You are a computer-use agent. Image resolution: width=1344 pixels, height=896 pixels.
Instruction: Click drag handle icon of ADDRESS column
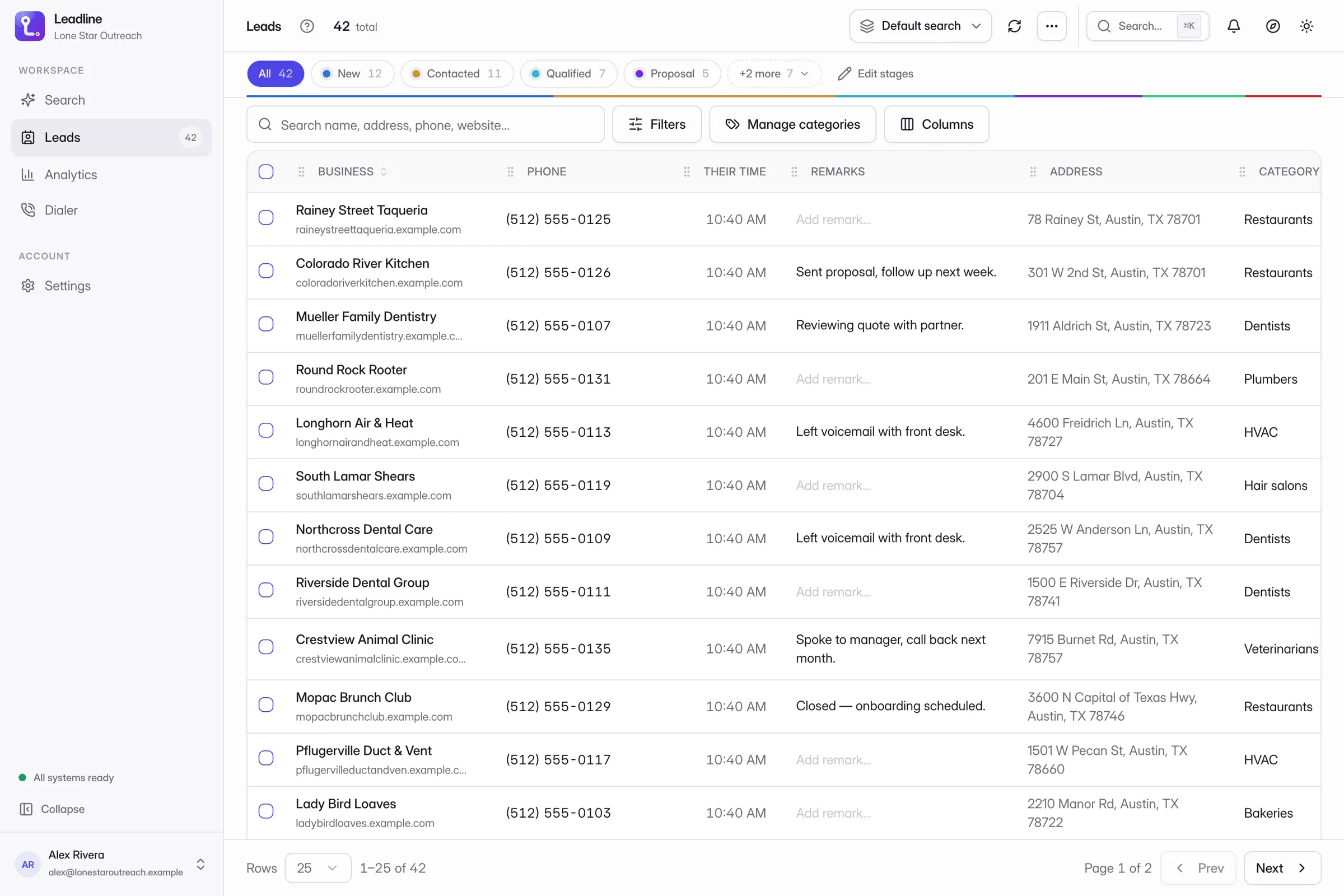1033,171
